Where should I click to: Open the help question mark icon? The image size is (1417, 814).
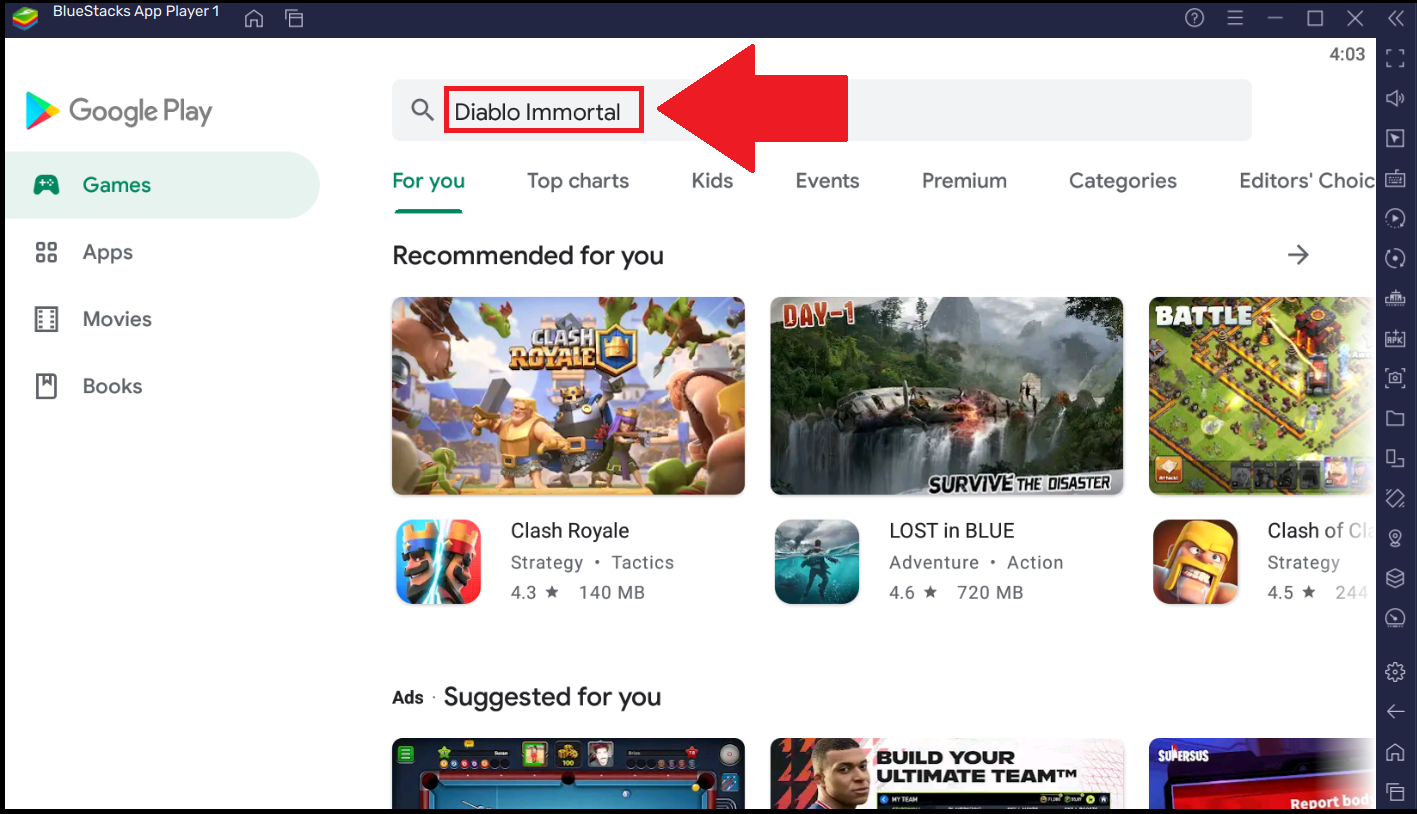1195,18
